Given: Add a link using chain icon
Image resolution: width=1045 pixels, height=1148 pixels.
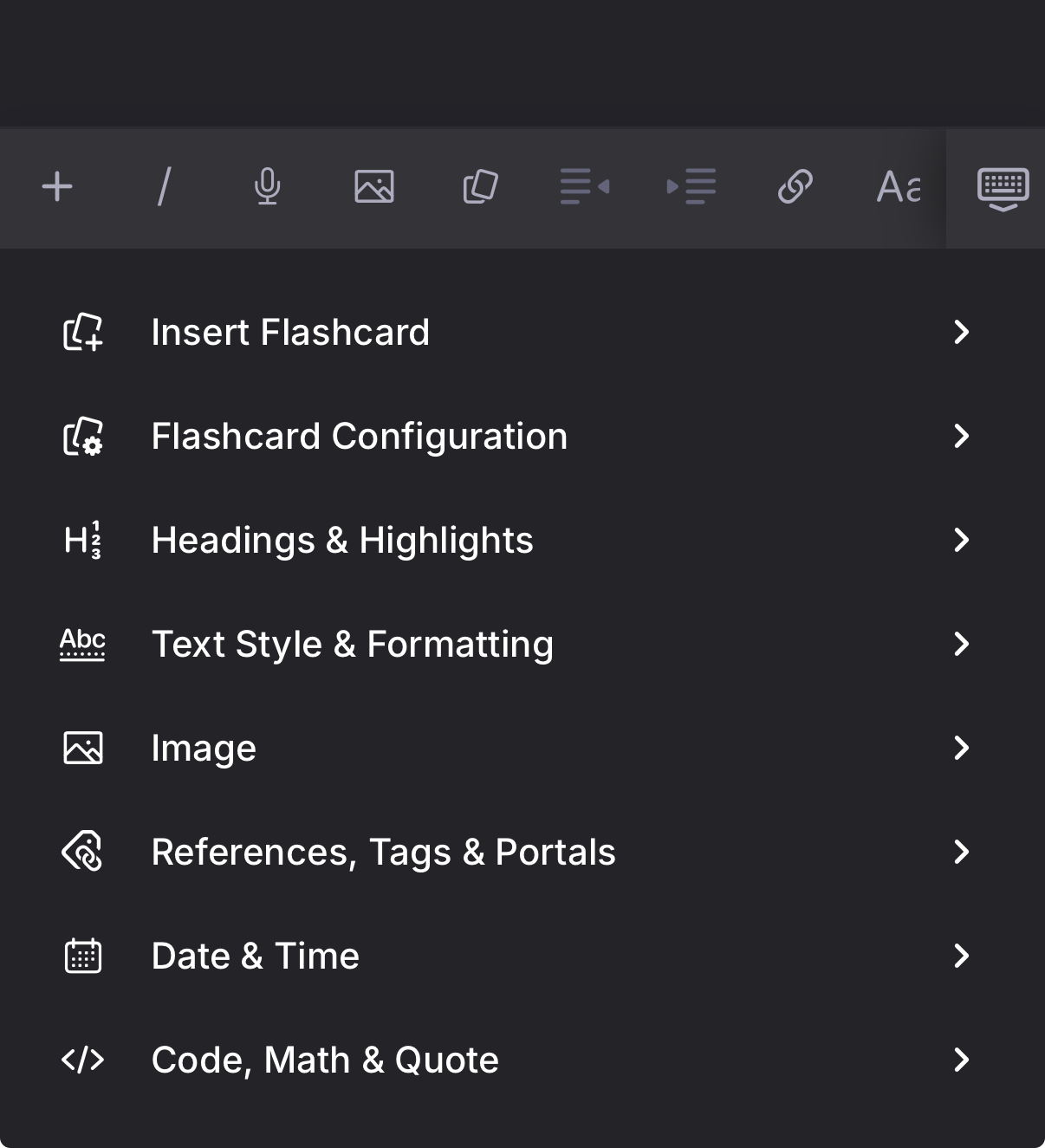Looking at the screenshot, I should point(795,187).
